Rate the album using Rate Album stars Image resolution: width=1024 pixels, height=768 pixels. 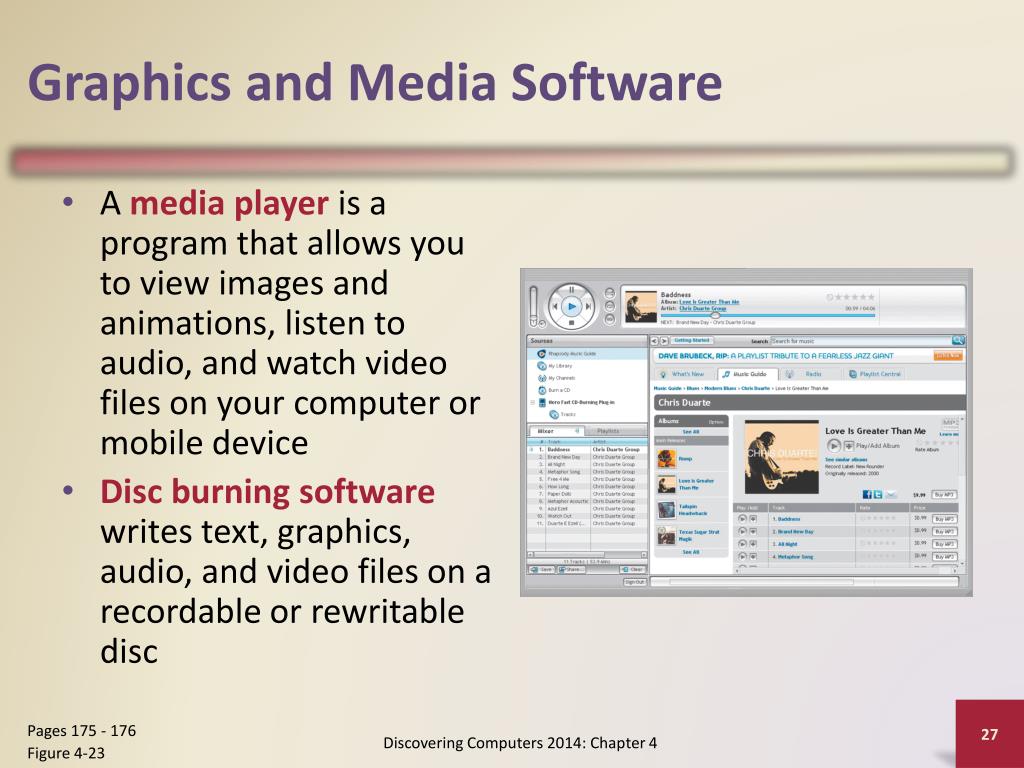[x=936, y=443]
